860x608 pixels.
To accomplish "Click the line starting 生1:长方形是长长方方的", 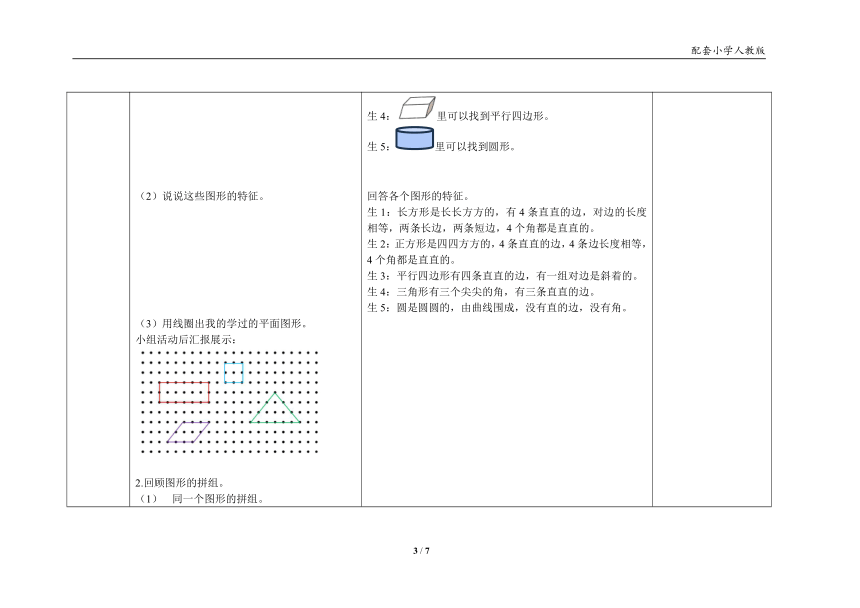I will pyautogui.click(x=507, y=212).
